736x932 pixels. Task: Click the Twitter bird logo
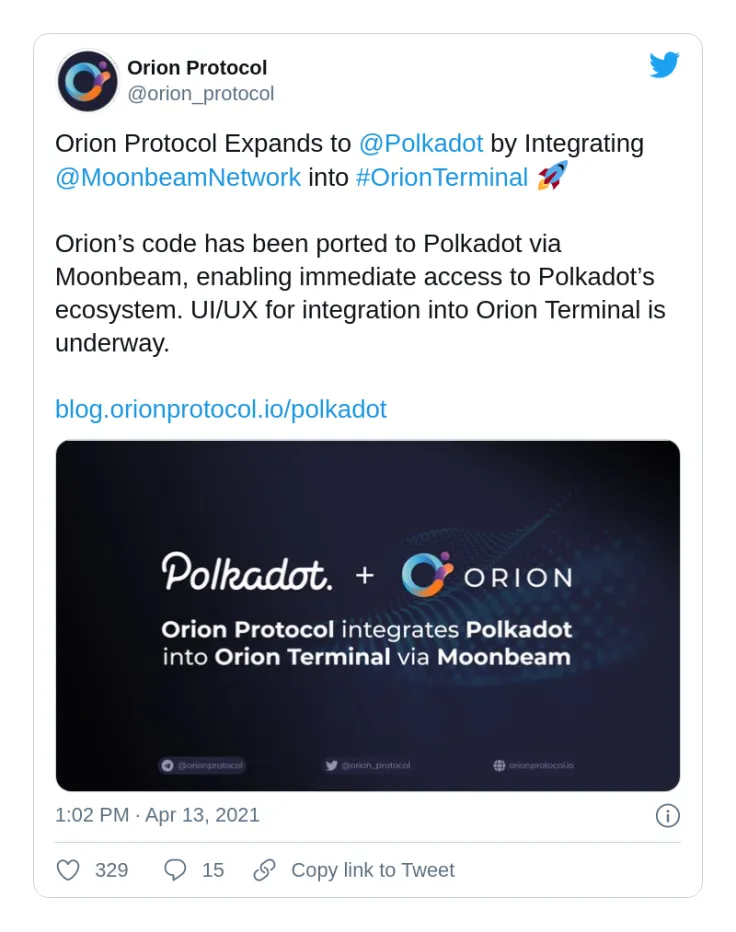(x=664, y=65)
